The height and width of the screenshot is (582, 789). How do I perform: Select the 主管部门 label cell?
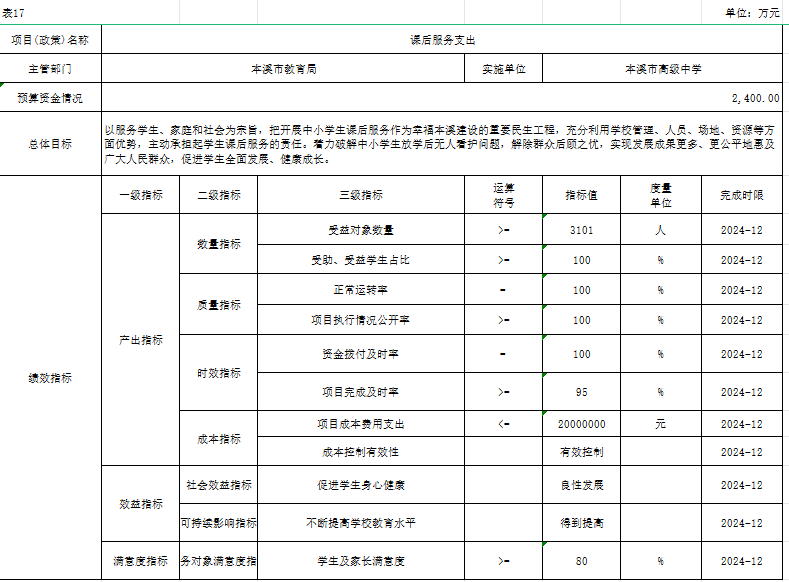pos(50,68)
